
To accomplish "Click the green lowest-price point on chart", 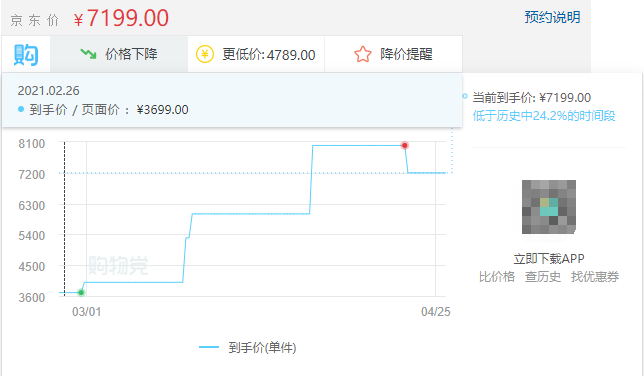I will 81,293.
